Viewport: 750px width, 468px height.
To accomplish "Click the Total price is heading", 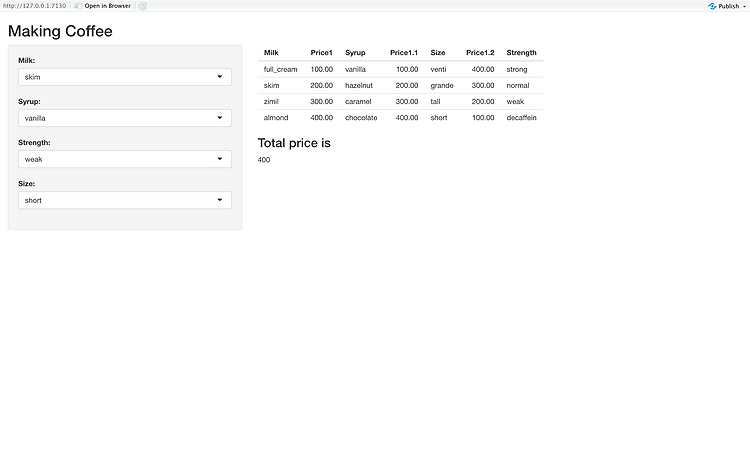I will 294,143.
